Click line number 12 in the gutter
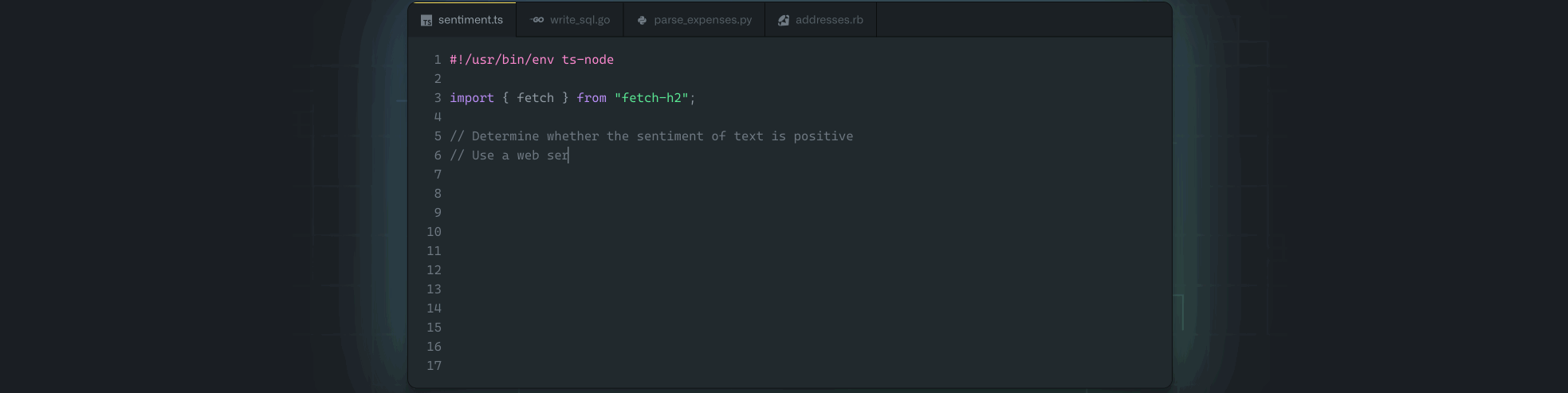The image size is (1568, 393). pyautogui.click(x=434, y=270)
